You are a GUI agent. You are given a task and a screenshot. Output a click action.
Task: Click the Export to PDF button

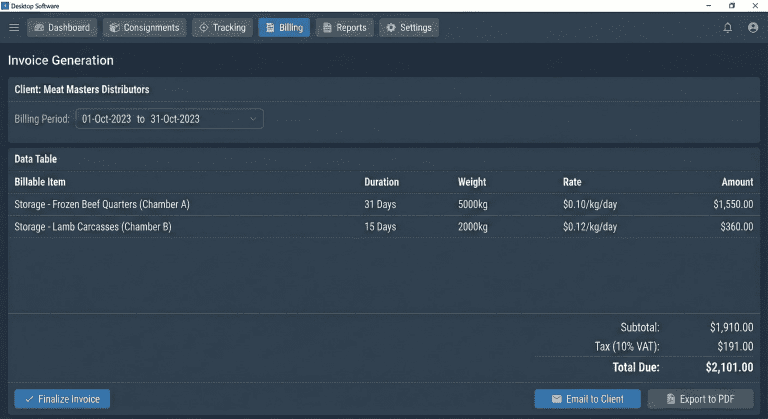700,399
